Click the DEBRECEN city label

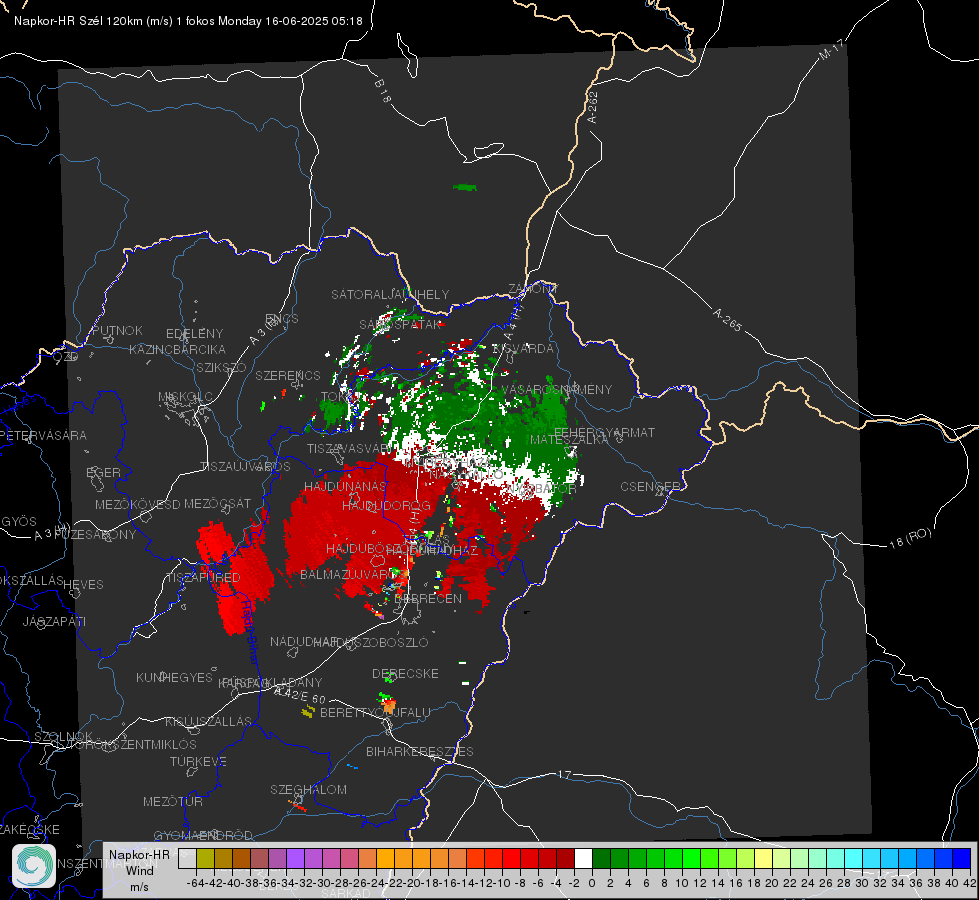tap(428, 598)
